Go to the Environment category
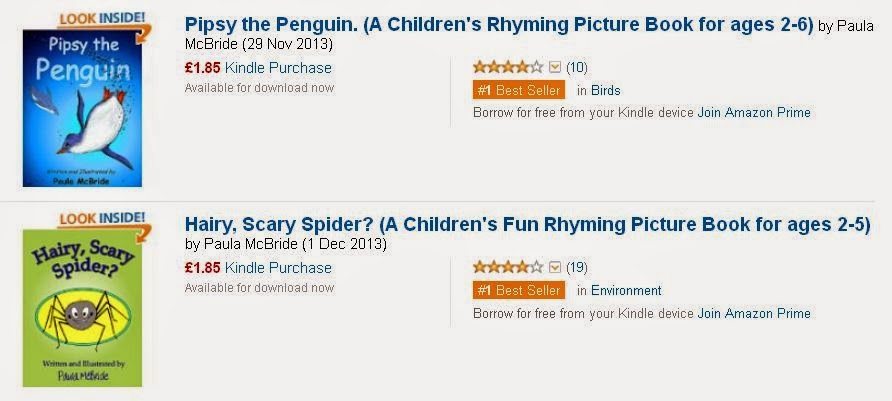 tap(626, 290)
